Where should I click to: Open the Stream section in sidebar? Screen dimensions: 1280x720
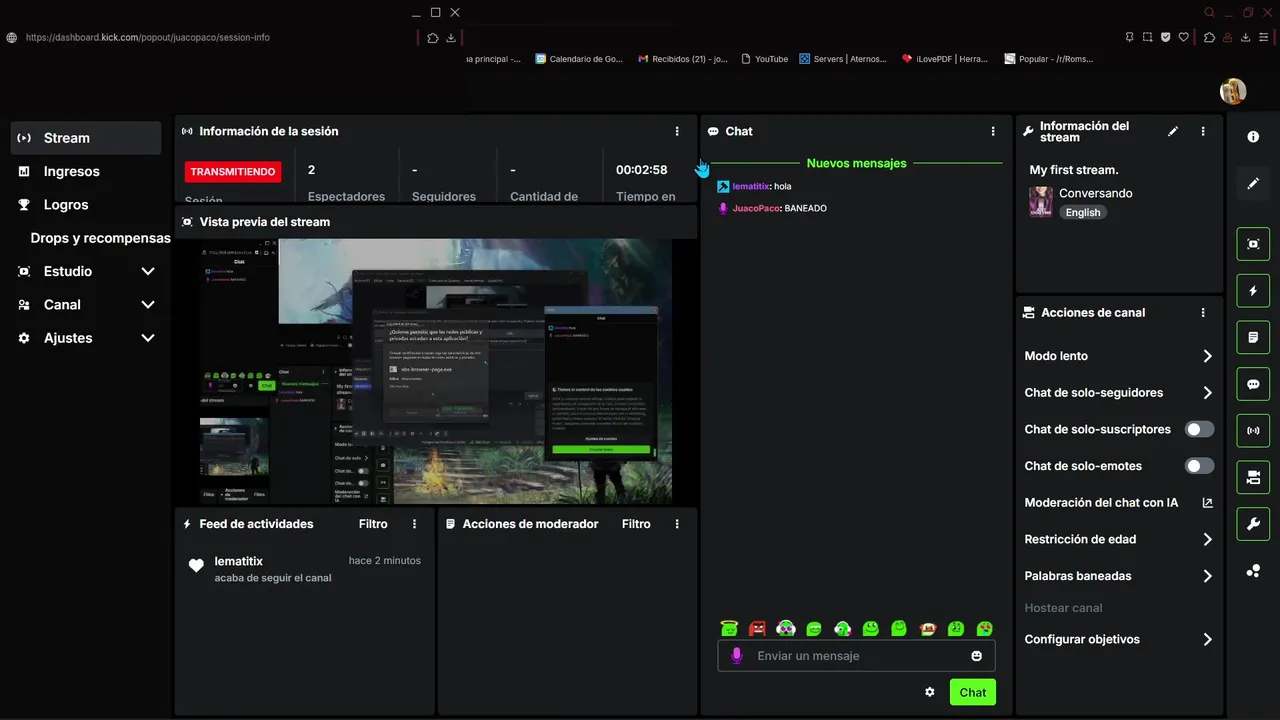pos(86,138)
